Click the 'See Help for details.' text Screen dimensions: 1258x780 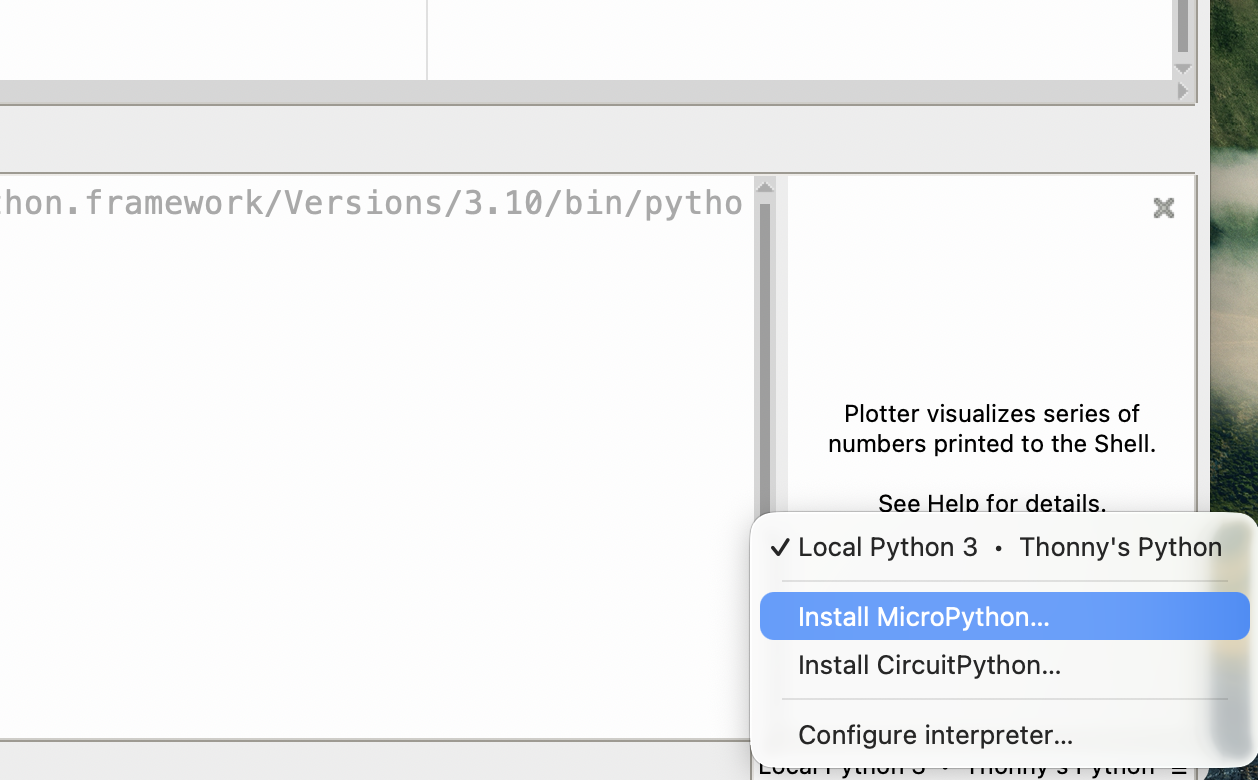tap(992, 503)
